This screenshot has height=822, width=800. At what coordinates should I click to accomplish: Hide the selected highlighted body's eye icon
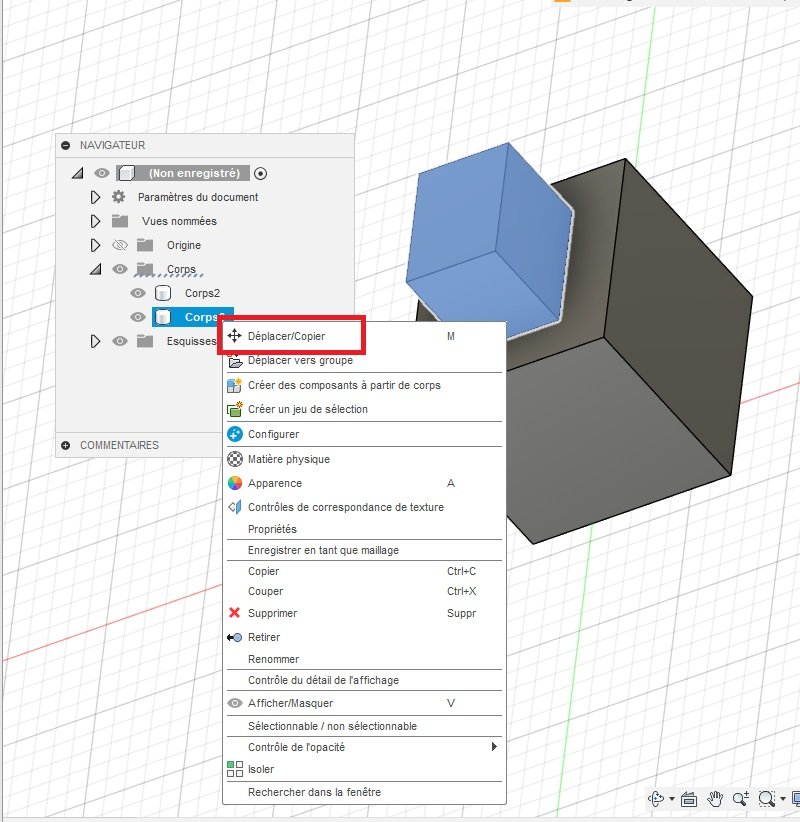coord(138,317)
